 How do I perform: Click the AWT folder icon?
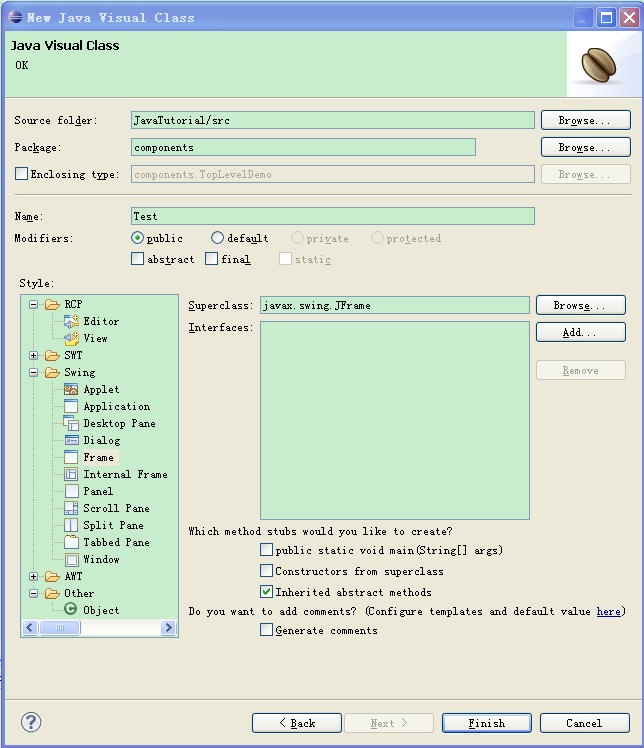(x=52, y=576)
